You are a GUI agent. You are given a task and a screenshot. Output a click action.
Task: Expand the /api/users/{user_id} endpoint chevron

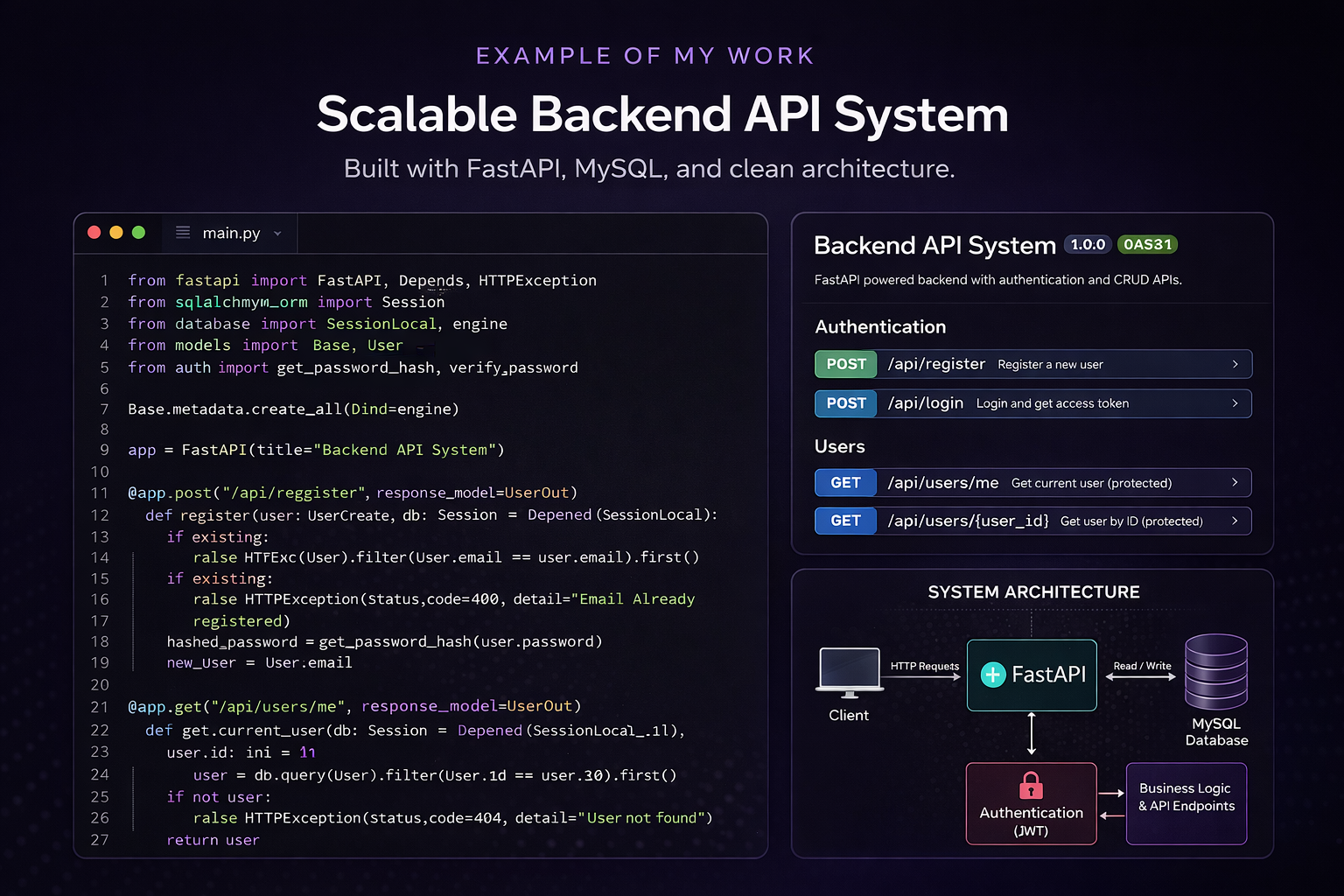coord(1235,521)
